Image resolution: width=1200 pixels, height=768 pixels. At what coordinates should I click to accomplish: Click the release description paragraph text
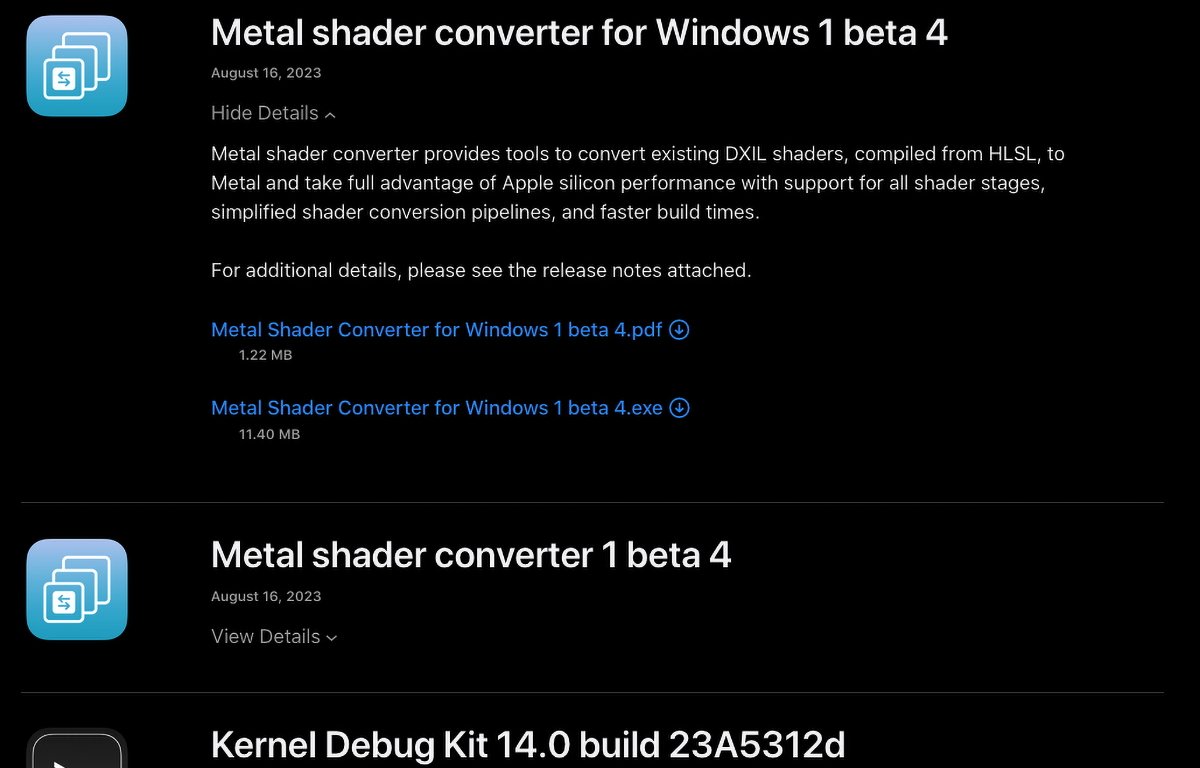pyautogui.click(x=600, y=183)
